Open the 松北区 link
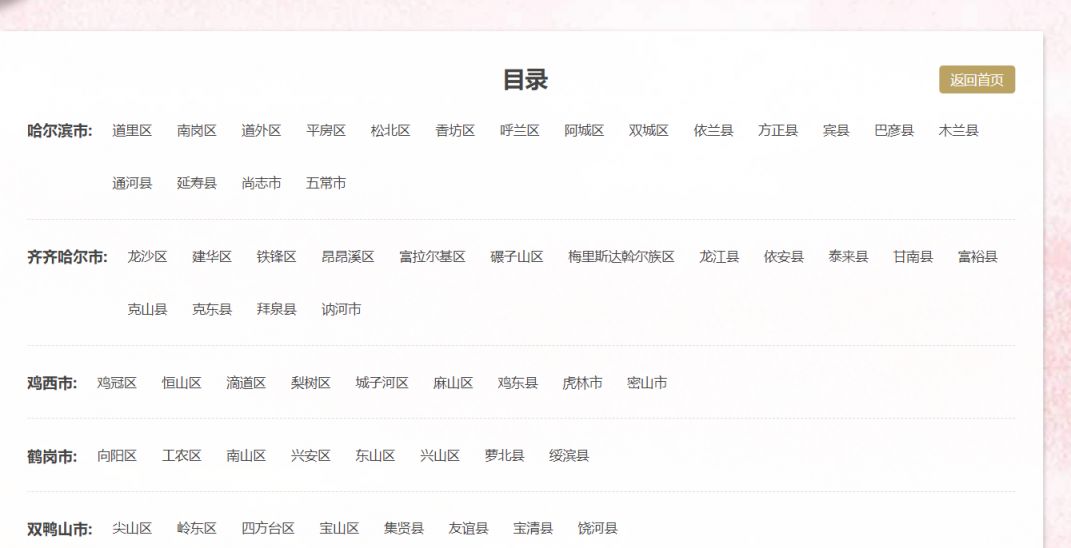1071x548 pixels. pyautogui.click(x=390, y=131)
